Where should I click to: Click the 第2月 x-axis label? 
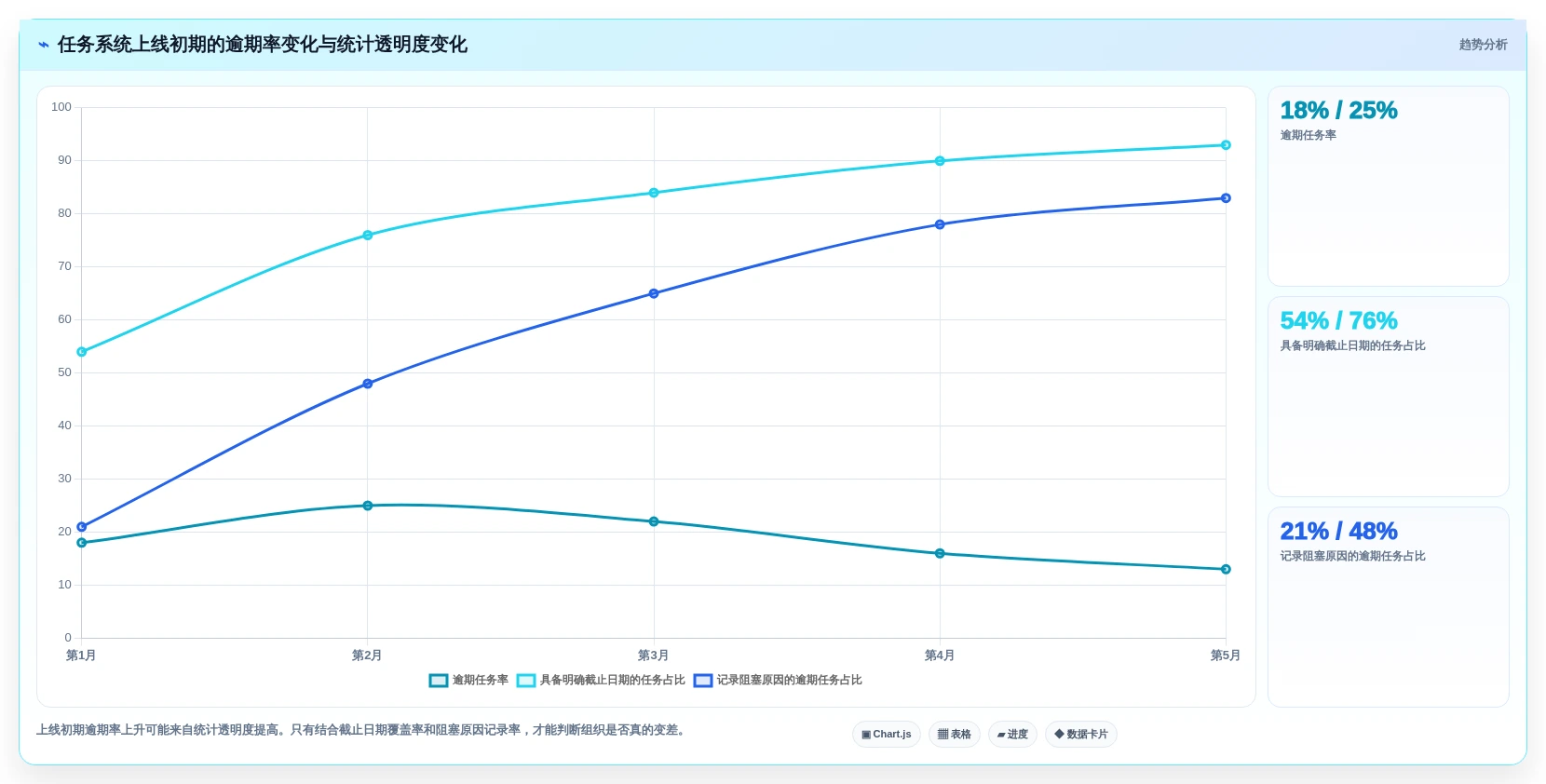tap(367, 656)
